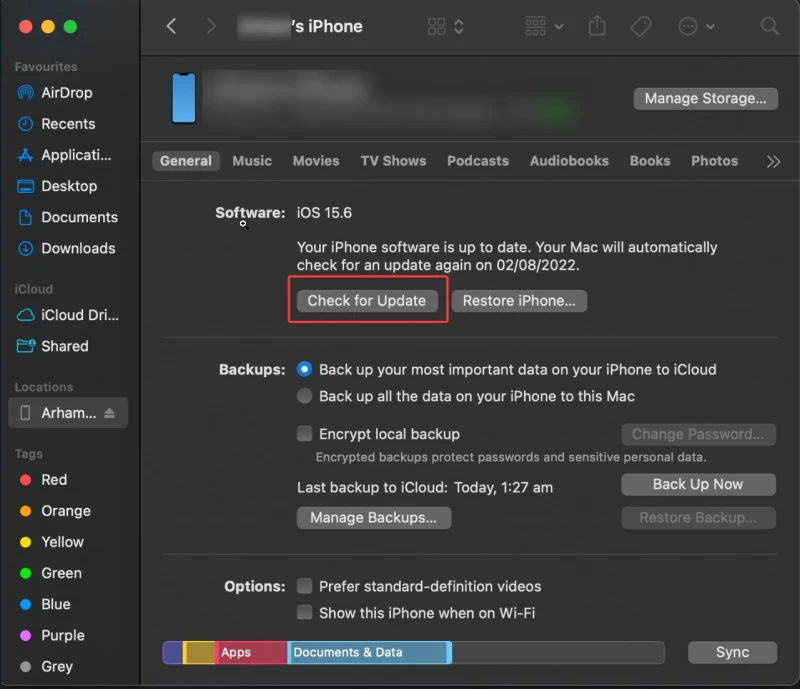Click Back Up Now
Screen dimensions: 800x689
[x=698, y=484]
